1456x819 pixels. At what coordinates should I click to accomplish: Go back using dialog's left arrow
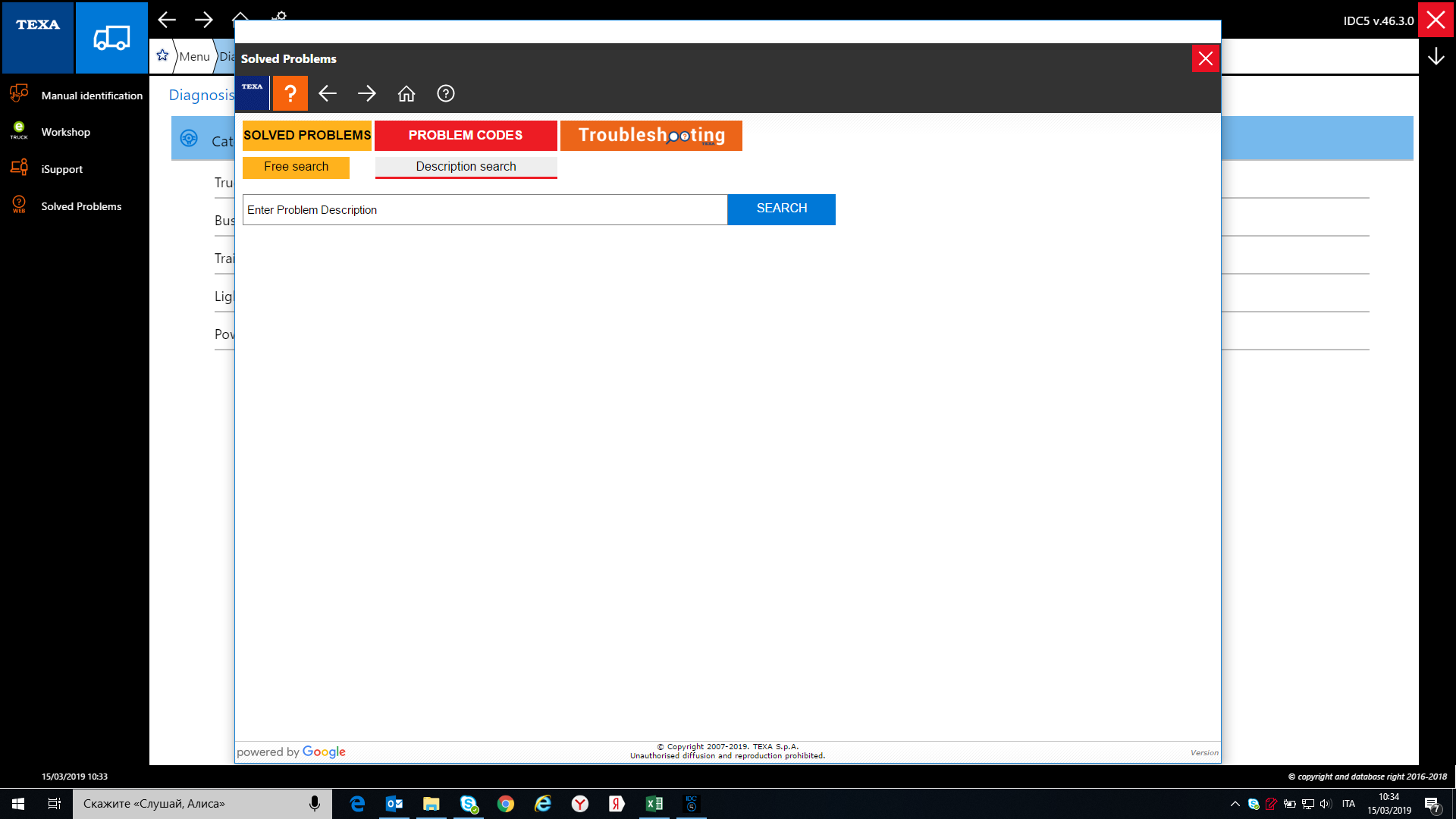328,93
